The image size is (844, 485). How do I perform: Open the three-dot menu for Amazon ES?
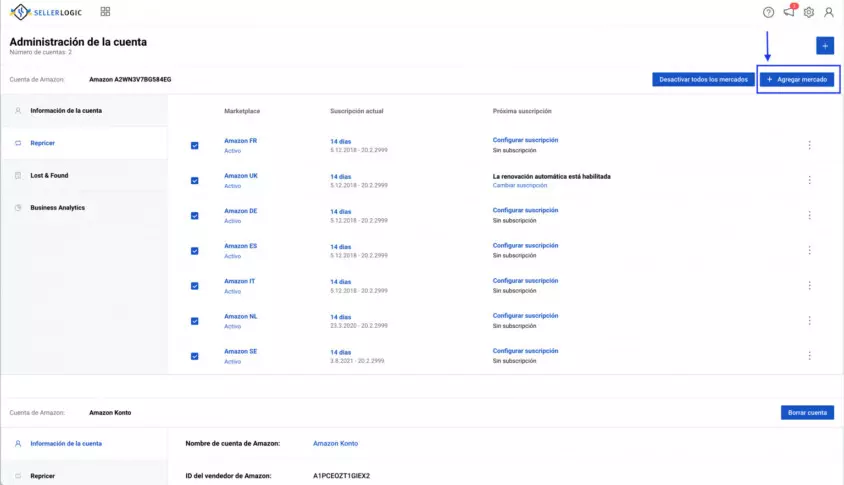pyautogui.click(x=809, y=250)
